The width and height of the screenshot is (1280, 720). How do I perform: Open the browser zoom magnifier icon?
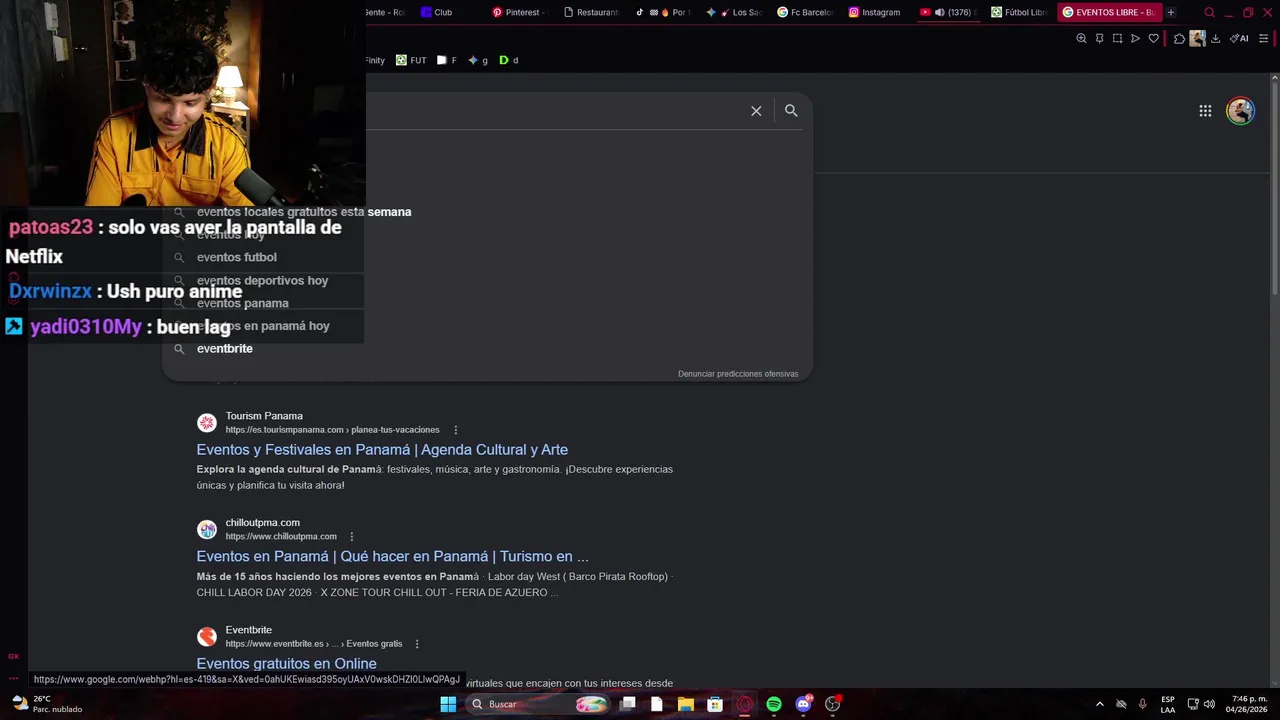[x=1081, y=39]
